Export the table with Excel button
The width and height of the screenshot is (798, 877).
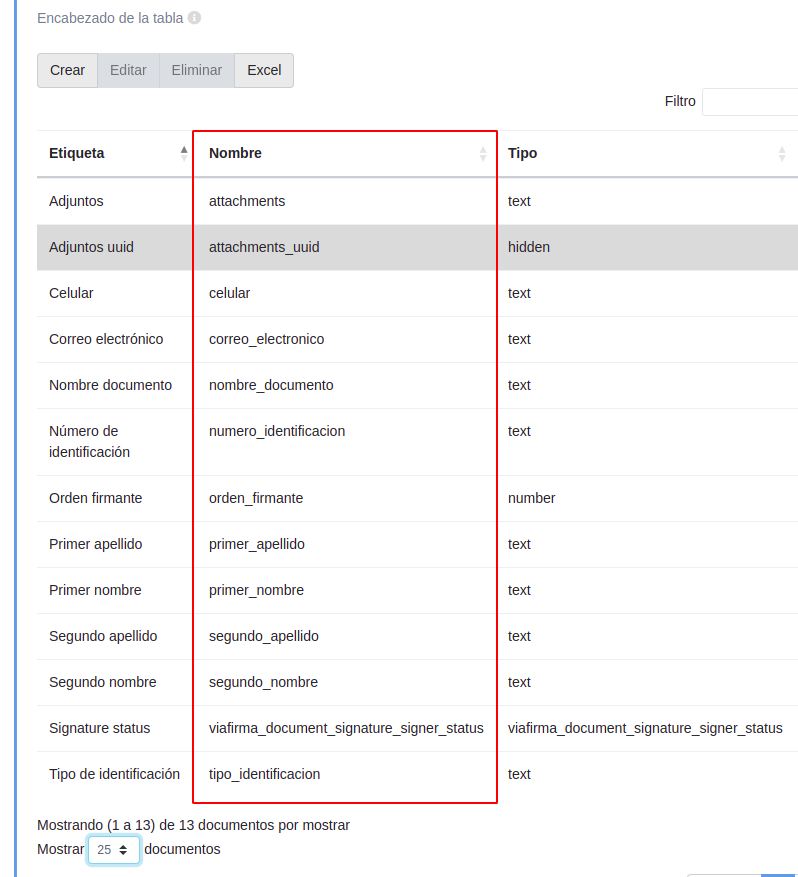tap(264, 70)
